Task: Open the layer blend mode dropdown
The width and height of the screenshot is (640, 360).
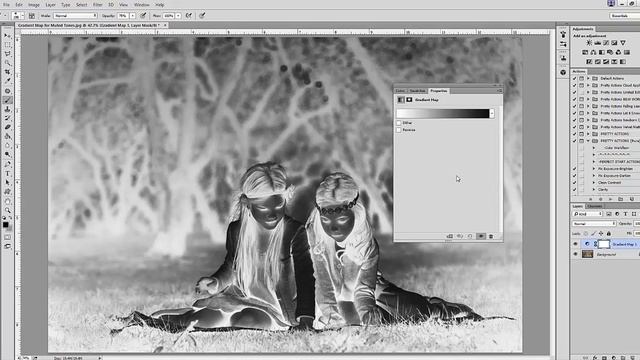Action: 594,224
